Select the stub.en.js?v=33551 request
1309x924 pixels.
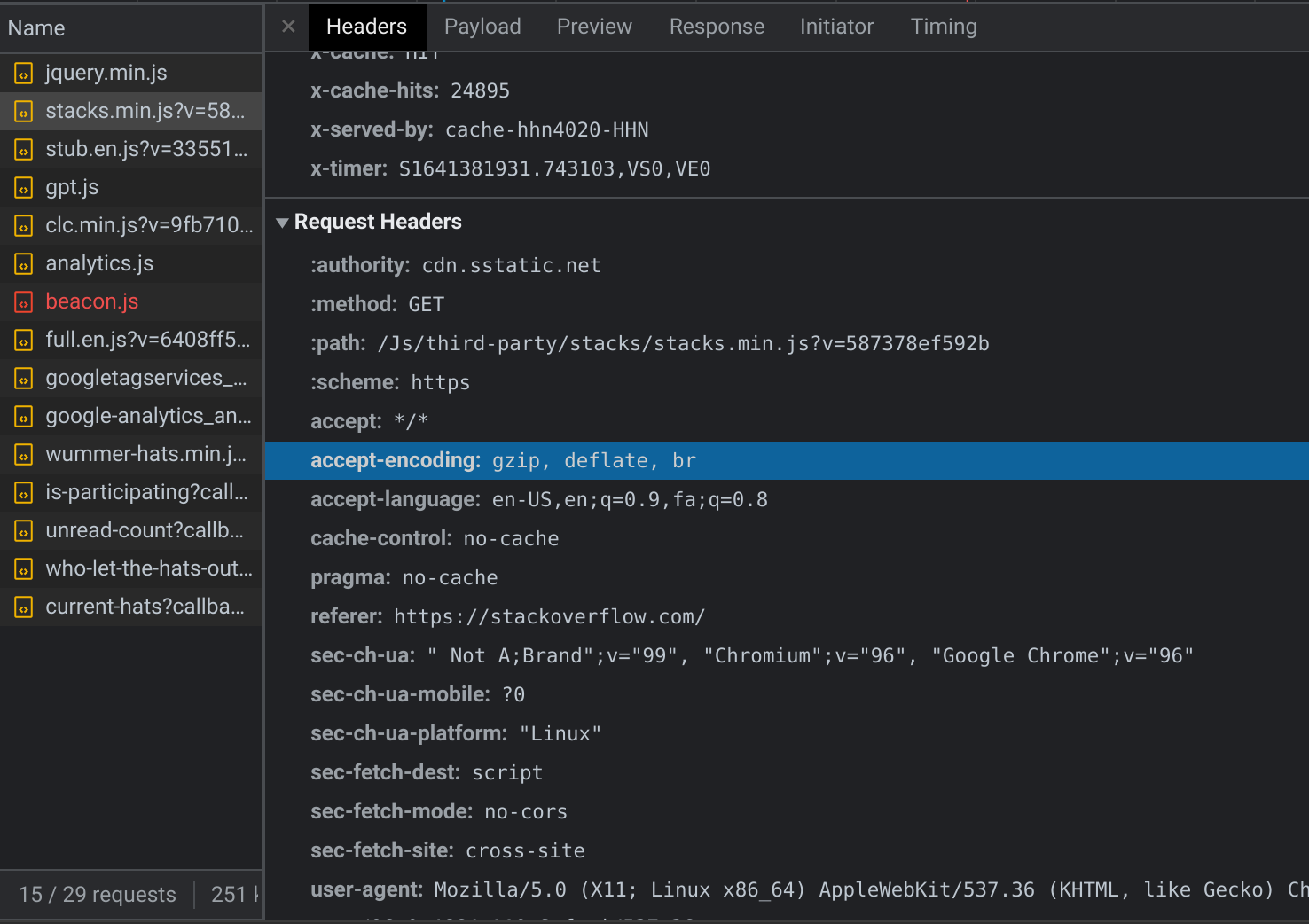click(x=131, y=149)
